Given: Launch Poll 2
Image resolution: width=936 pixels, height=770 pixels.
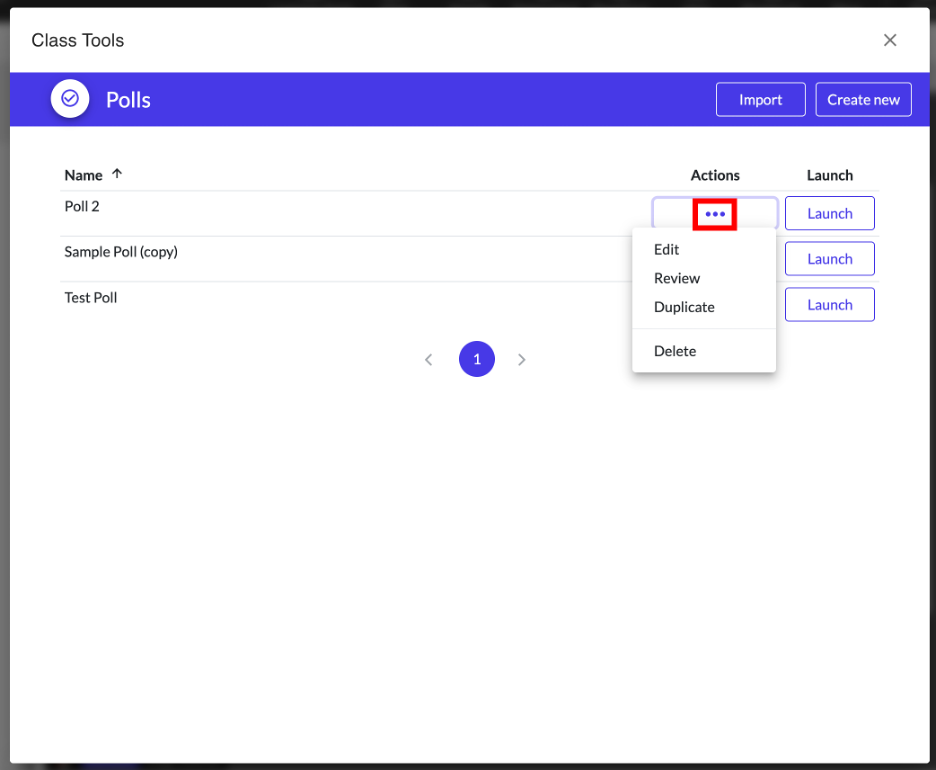Looking at the screenshot, I should coord(830,213).
